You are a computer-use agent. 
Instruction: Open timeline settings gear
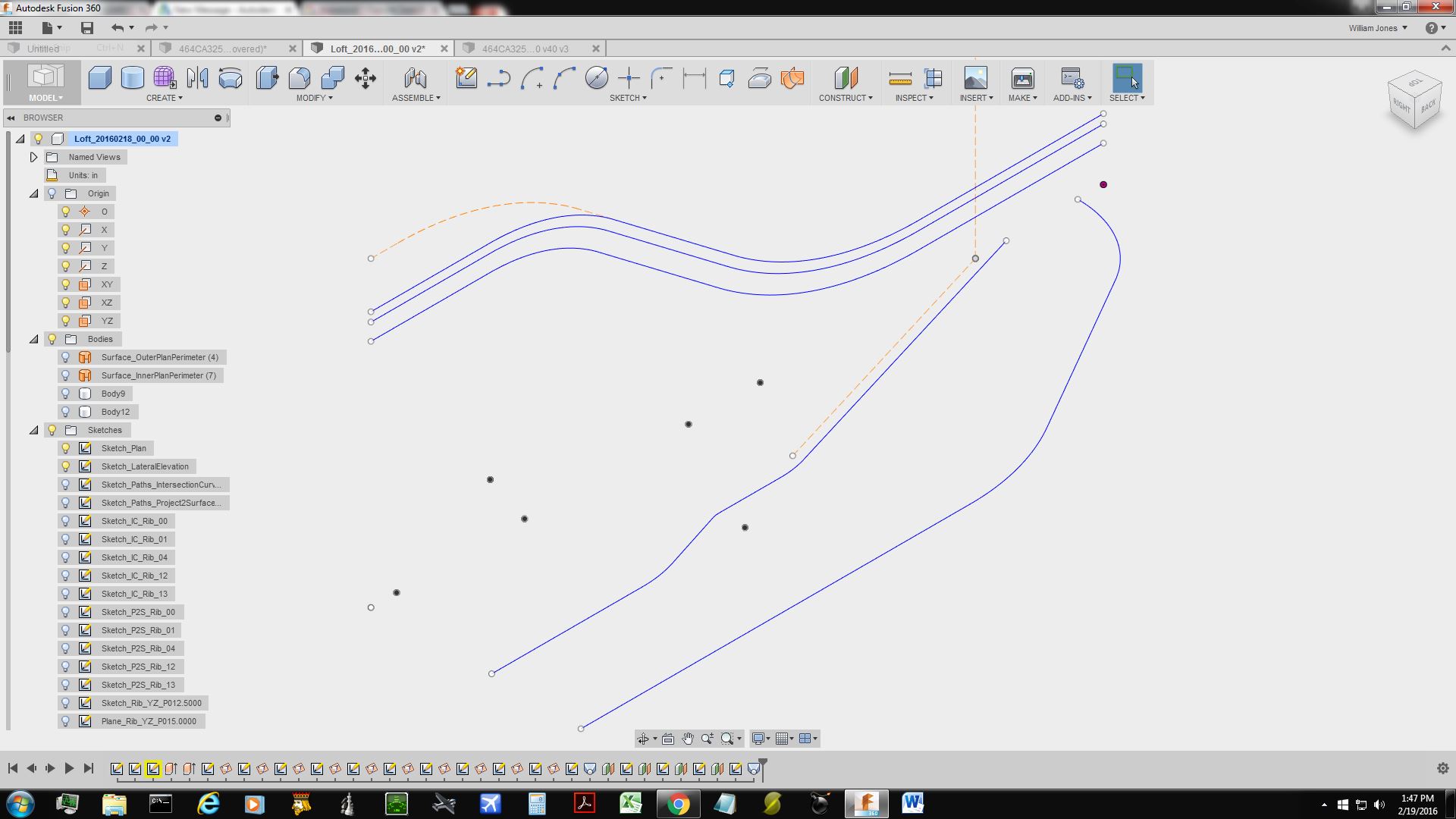[1442, 768]
